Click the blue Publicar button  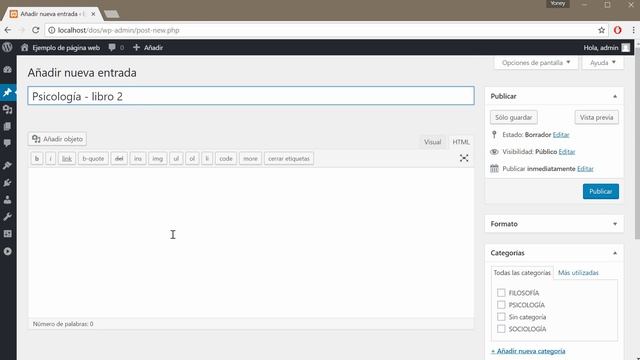click(x=600, y=191)
